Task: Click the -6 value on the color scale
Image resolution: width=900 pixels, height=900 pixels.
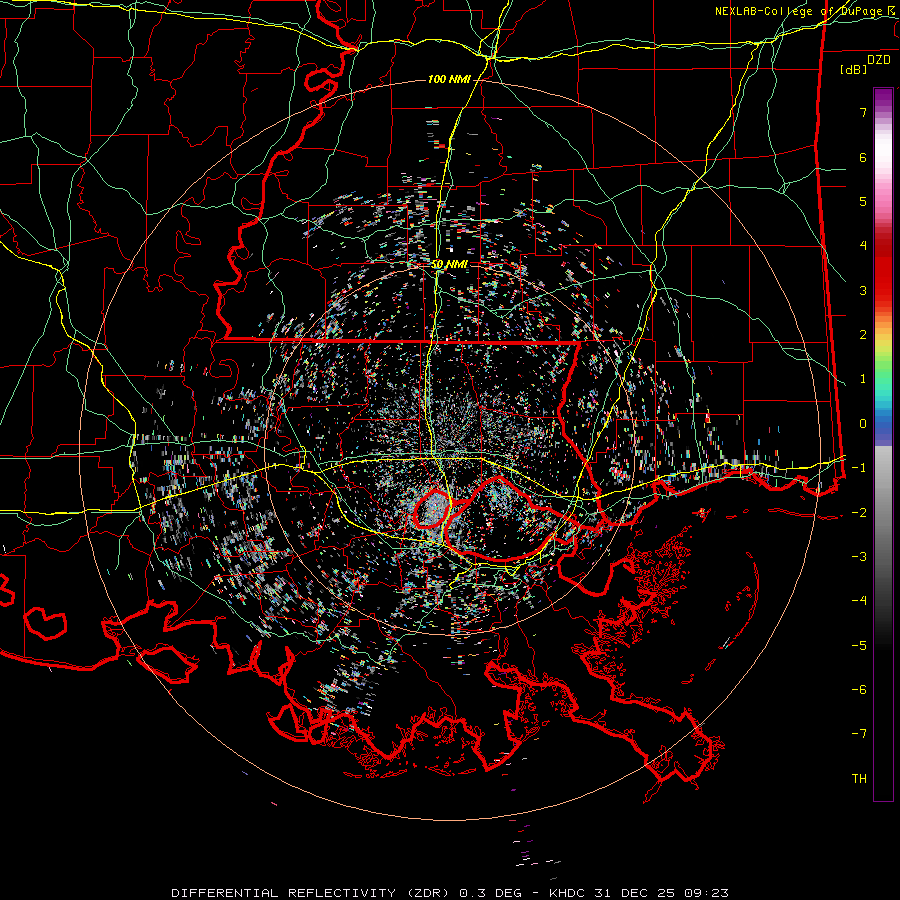Action: 859,690
